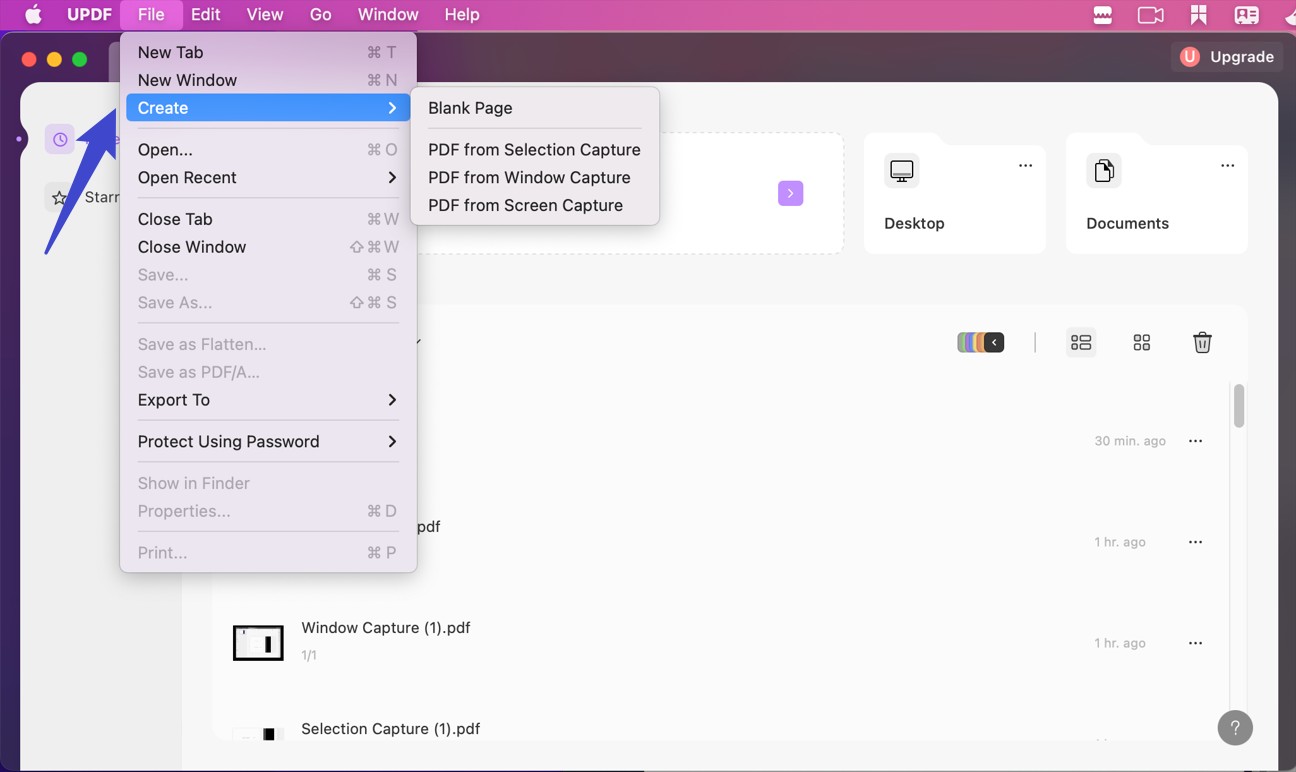1296x772 pixels.
Task: Choose New Tab from File menu
Action: tap(268, 52)
